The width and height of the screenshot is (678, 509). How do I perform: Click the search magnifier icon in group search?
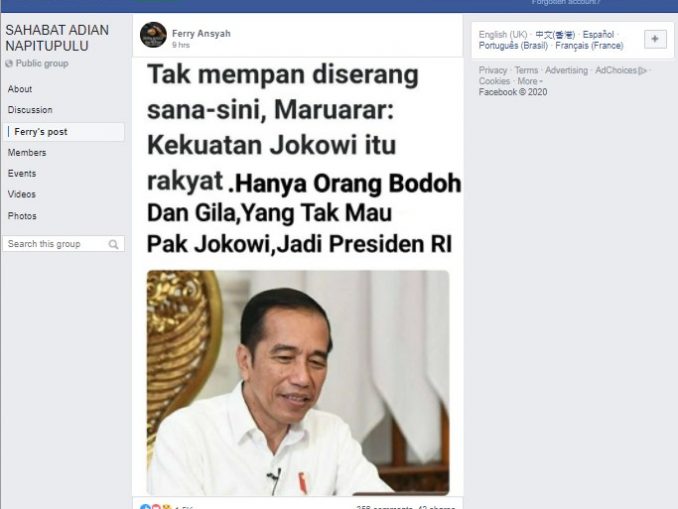click(113, 244)
